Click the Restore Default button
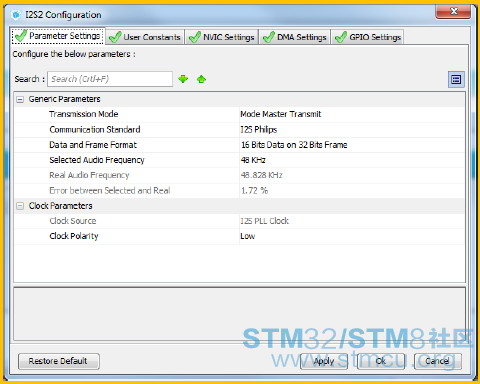This screenshot has height=384, width=480. [x=59, y=361]
